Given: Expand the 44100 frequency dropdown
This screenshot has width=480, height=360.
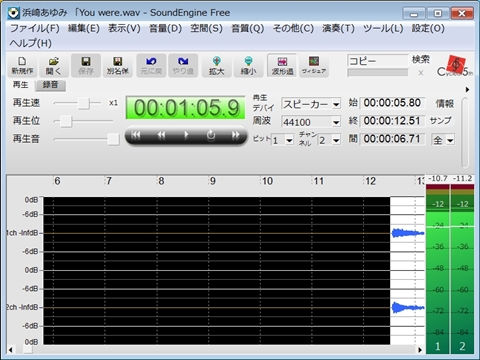Looking at the screenshot, I should point(311,122).
